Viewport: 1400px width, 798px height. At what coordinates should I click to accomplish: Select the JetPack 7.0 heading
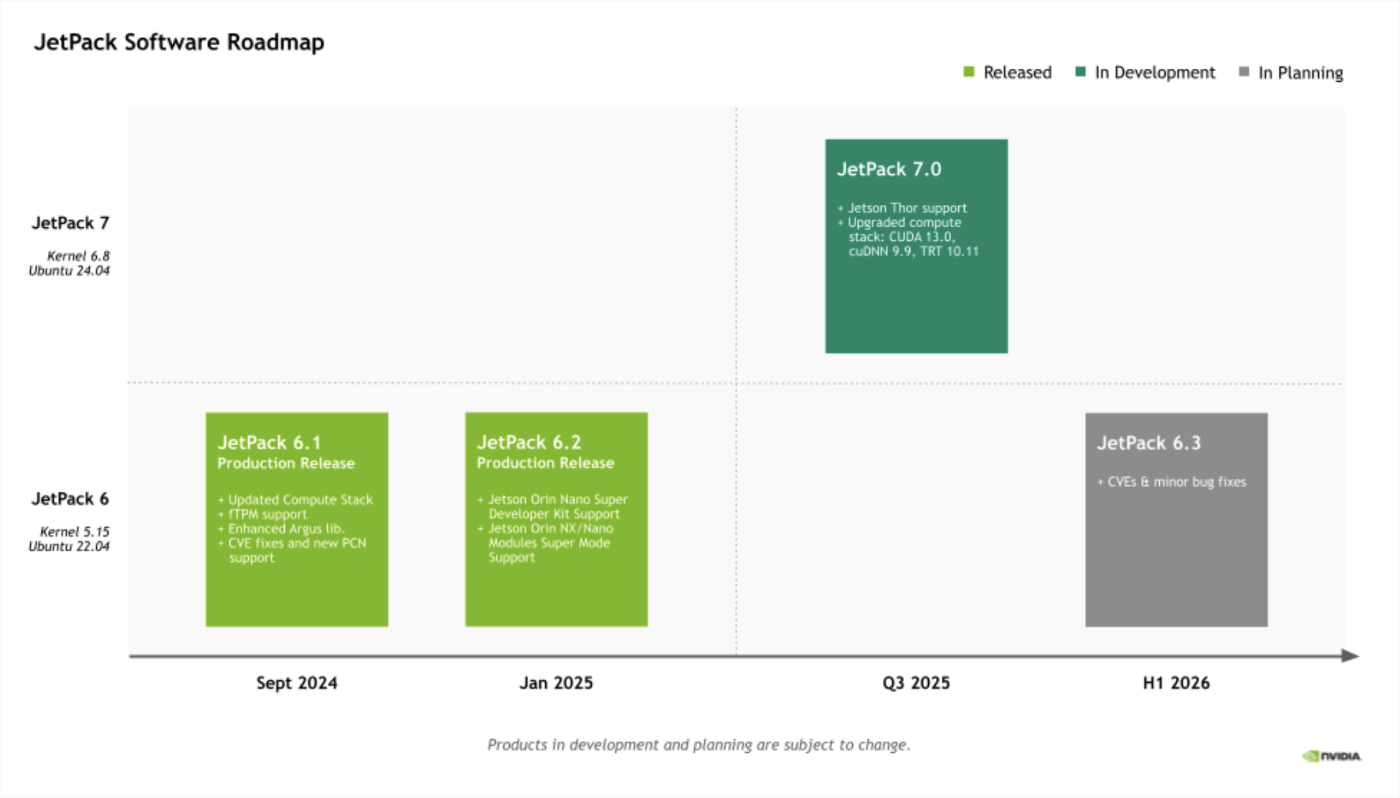tap(889, 169)
